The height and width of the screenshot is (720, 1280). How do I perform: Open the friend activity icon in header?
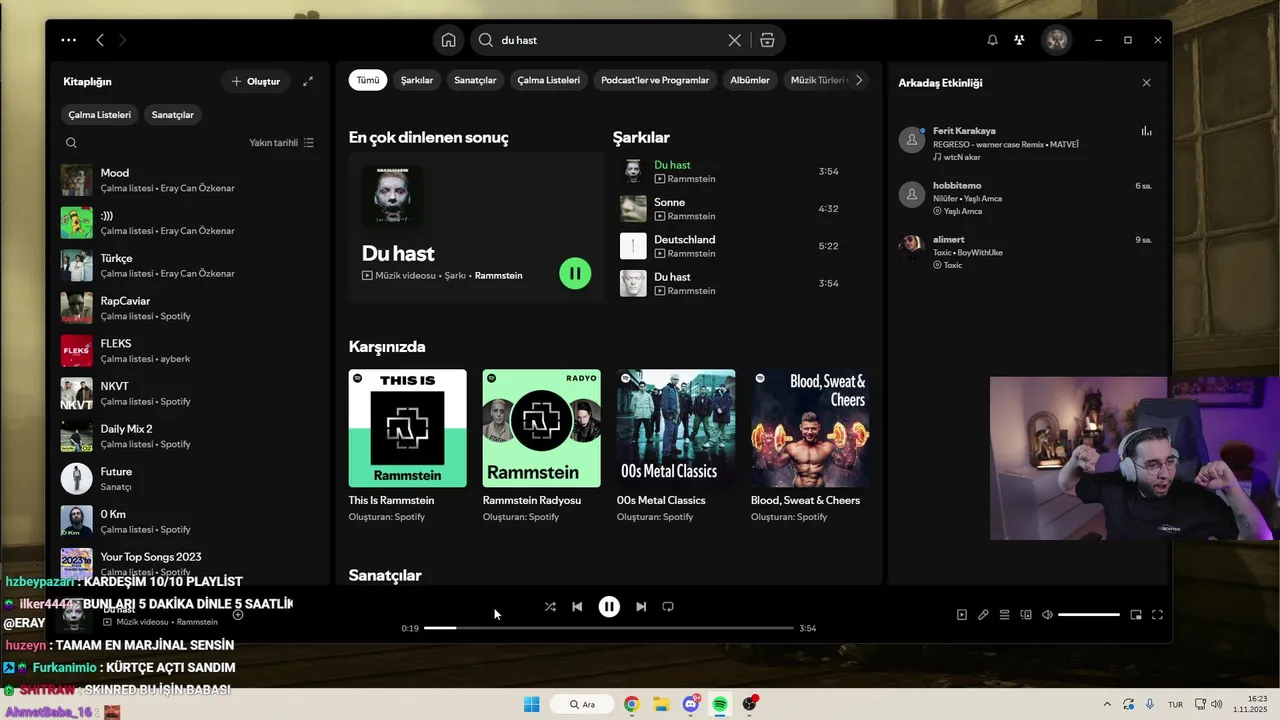1019,40
